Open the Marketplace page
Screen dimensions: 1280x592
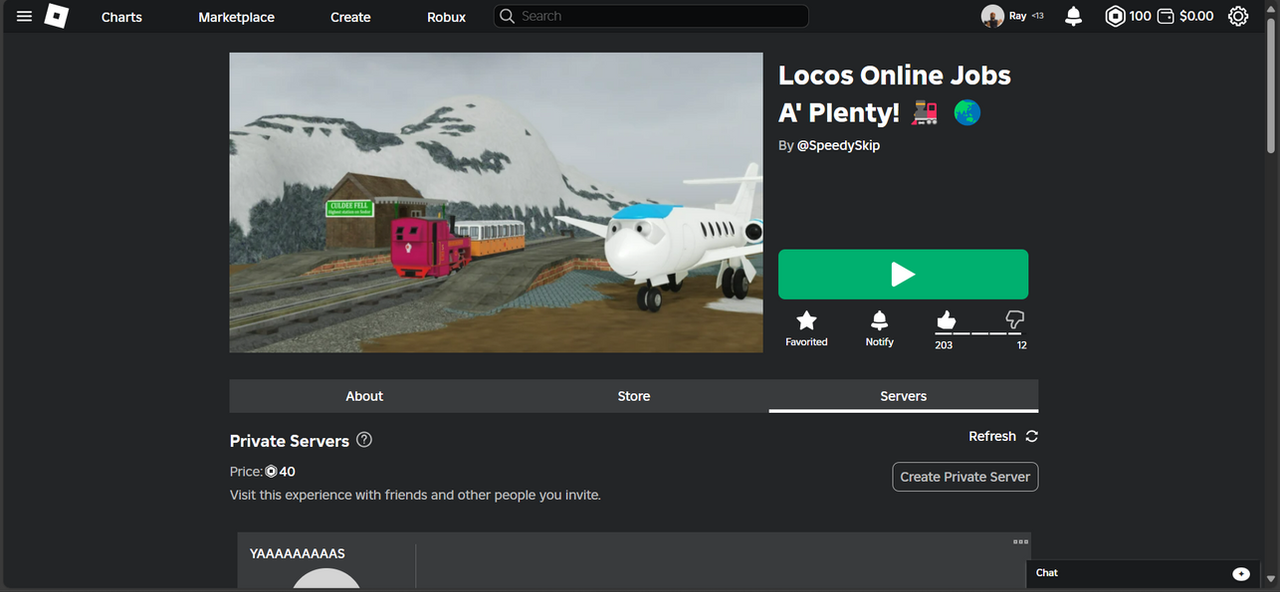236,17
